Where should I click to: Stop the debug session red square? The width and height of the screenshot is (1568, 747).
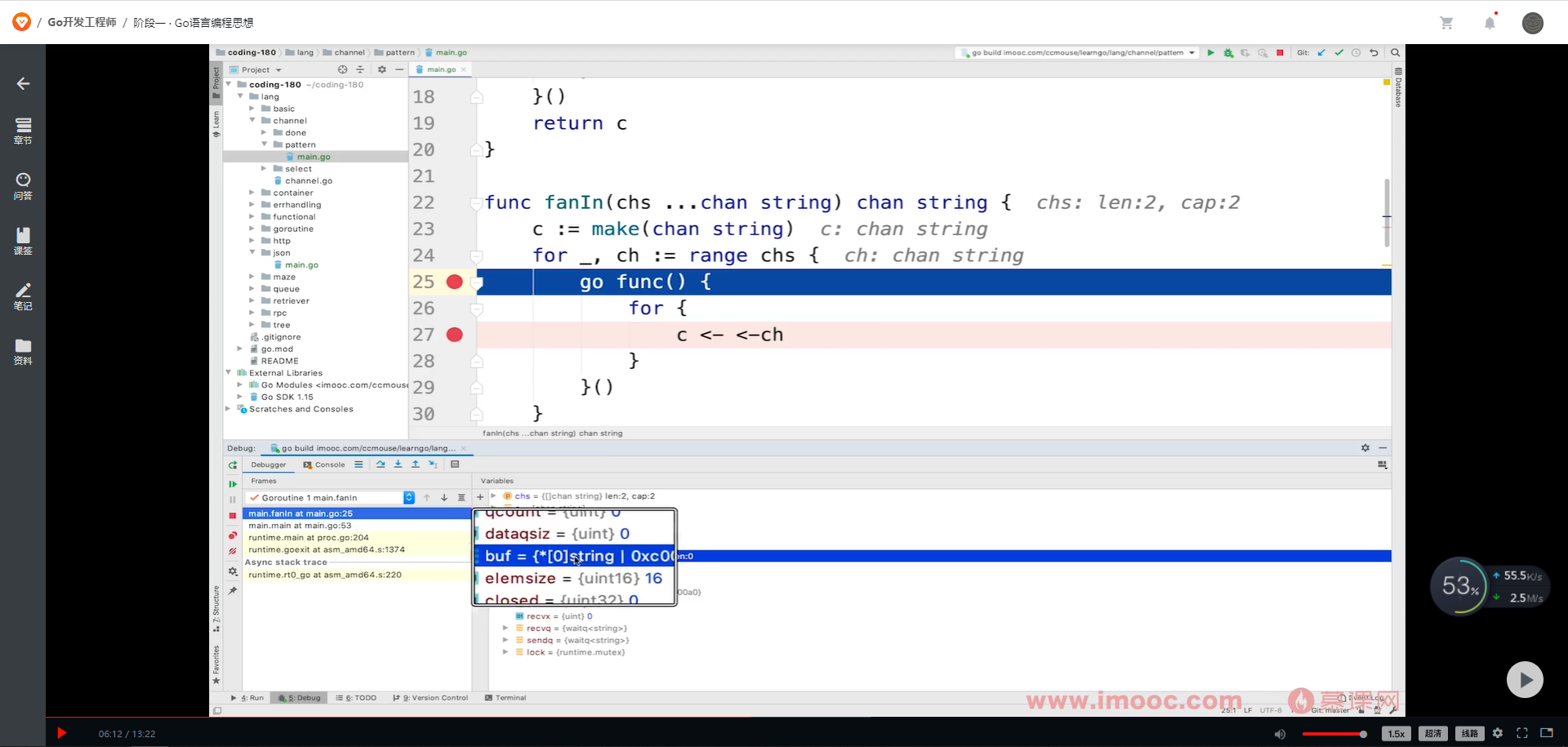tap(233, 516)
